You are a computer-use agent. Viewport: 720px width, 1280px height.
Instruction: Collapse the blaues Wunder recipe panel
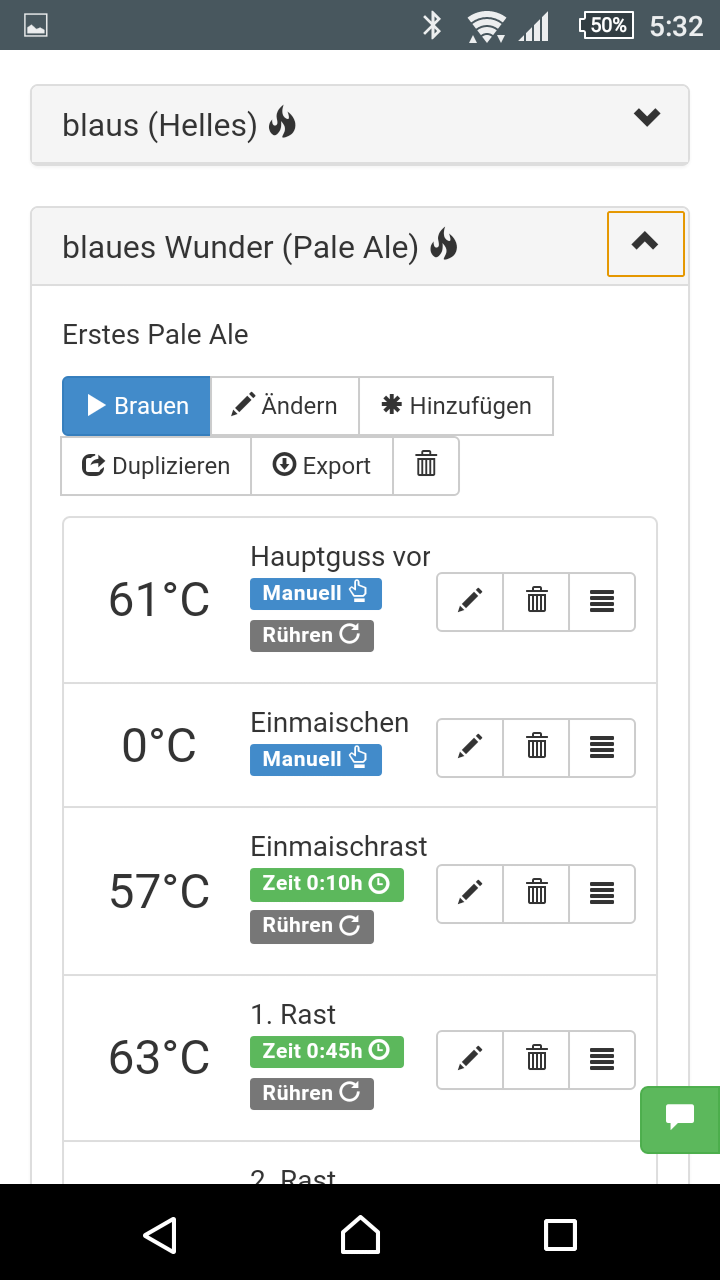point(645,243)
